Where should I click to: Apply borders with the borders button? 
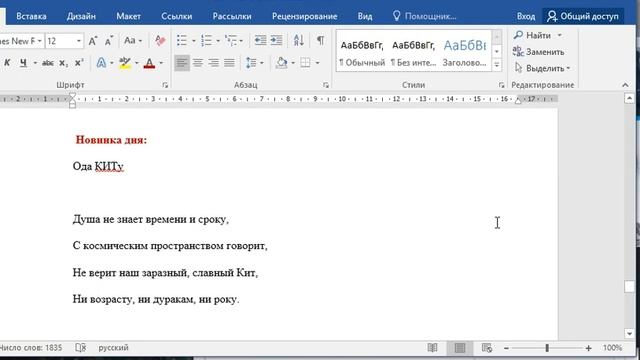click(305, 63)
